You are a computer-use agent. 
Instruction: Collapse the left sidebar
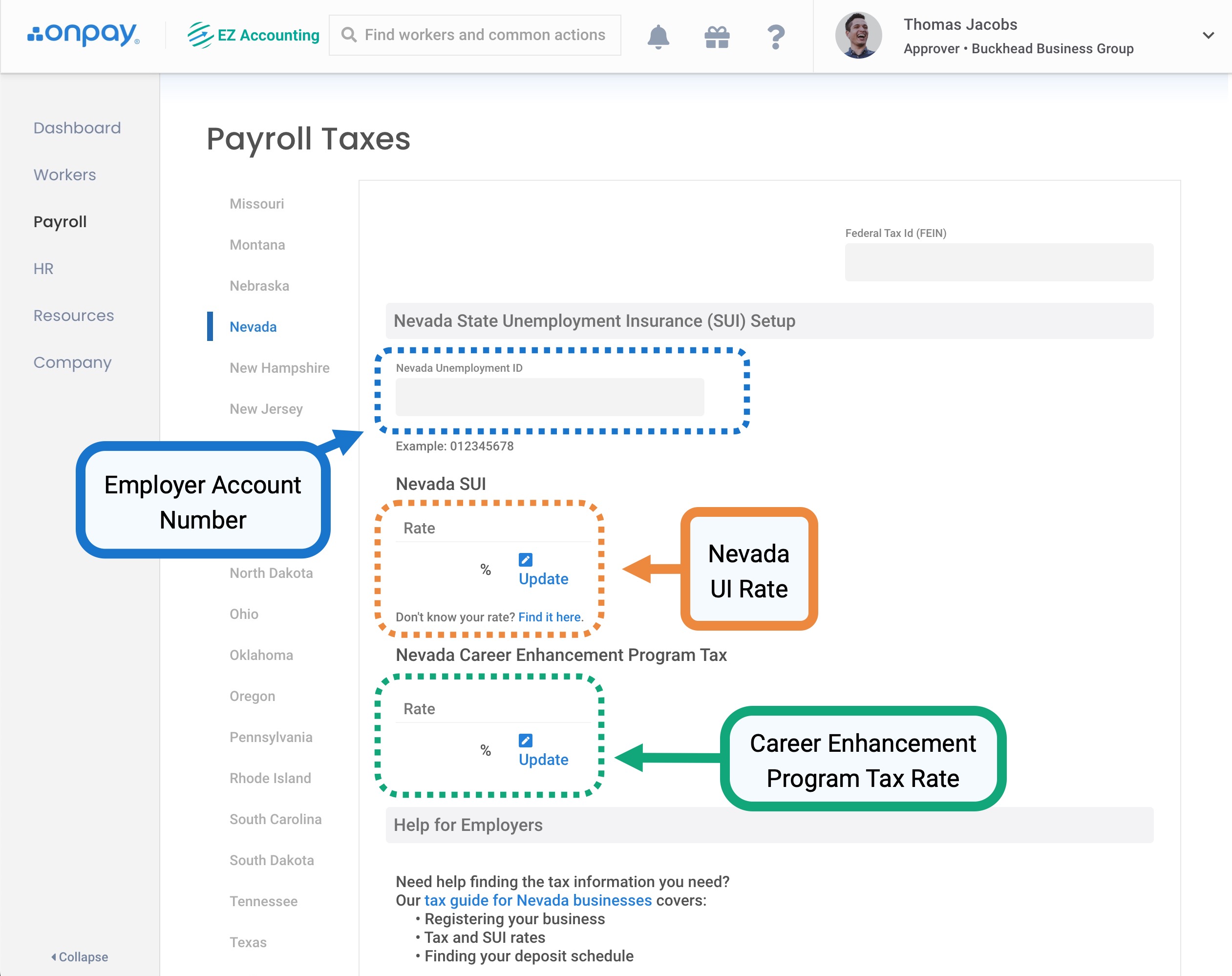pyautogui.click(x=80, y=956)
